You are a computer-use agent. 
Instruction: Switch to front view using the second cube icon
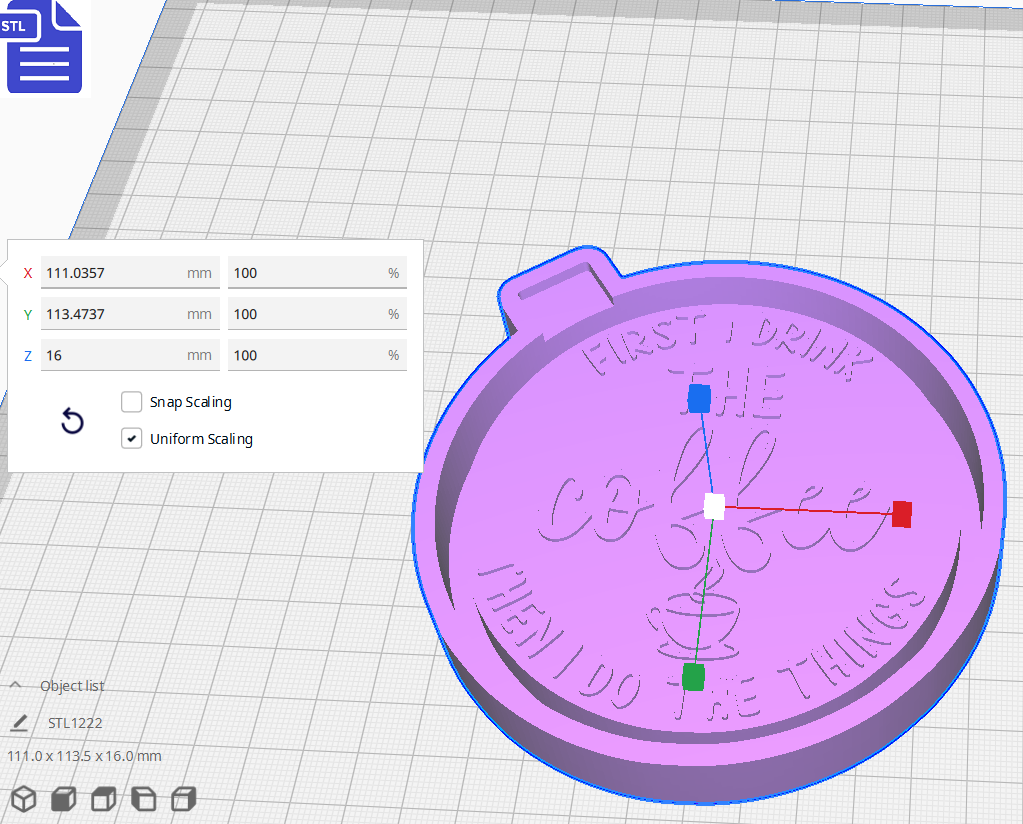pyautogui.click(x=62, y=799)
